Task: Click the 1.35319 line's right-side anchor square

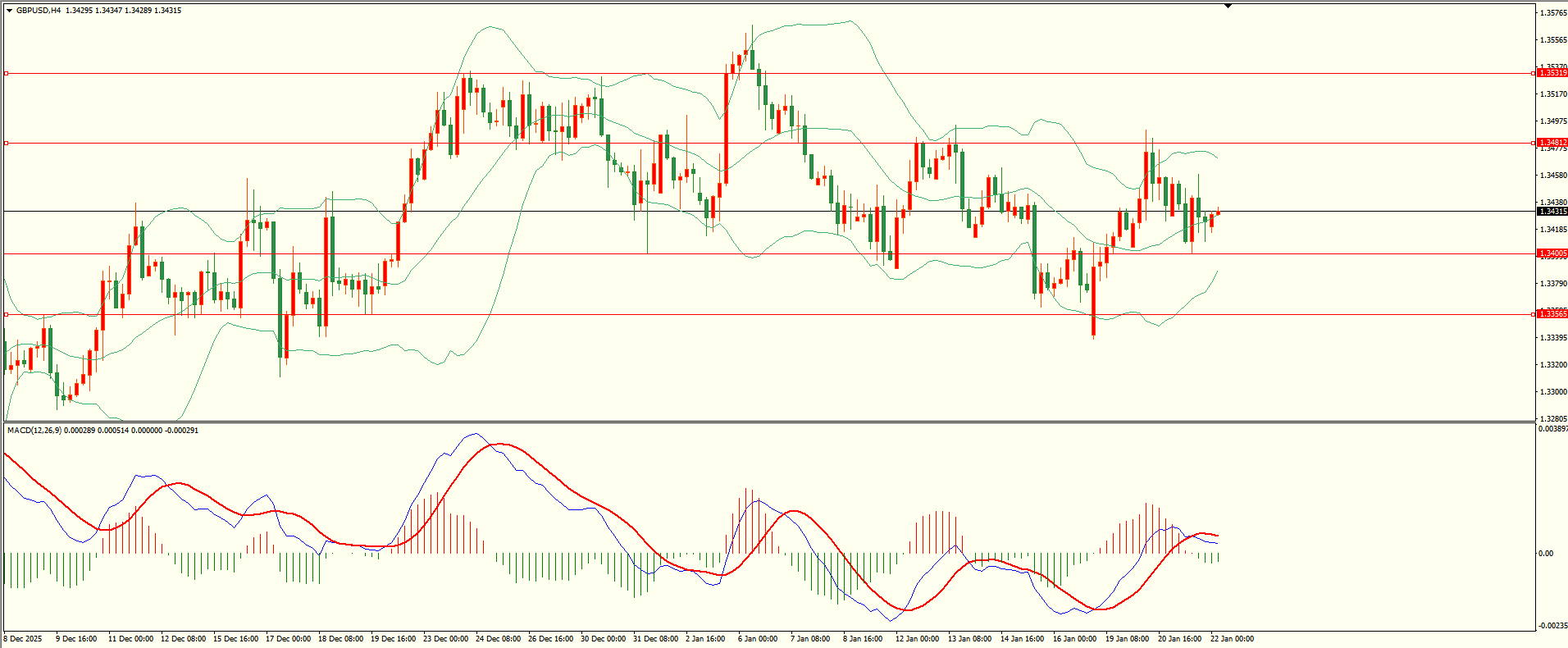Action: (x=1533, y=73)
